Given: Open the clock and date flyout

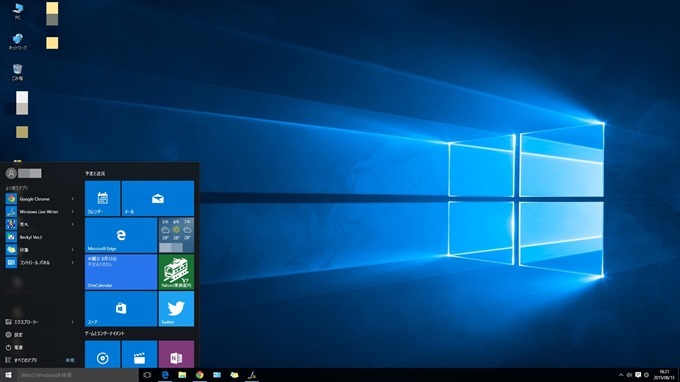Looking at the screenshot, I should click(x=664, y=375).
